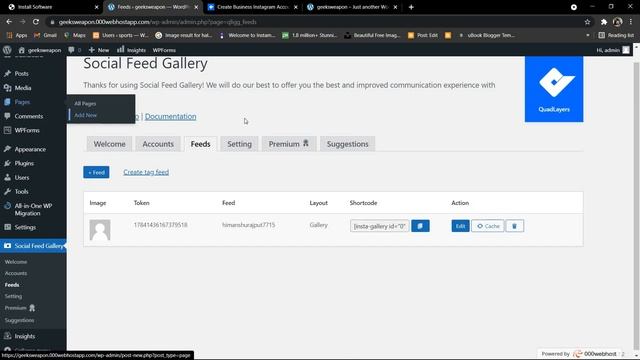Click token 17841436167379518 cell
The height and width of the screenshot is (360, 640).
point(160,225)
